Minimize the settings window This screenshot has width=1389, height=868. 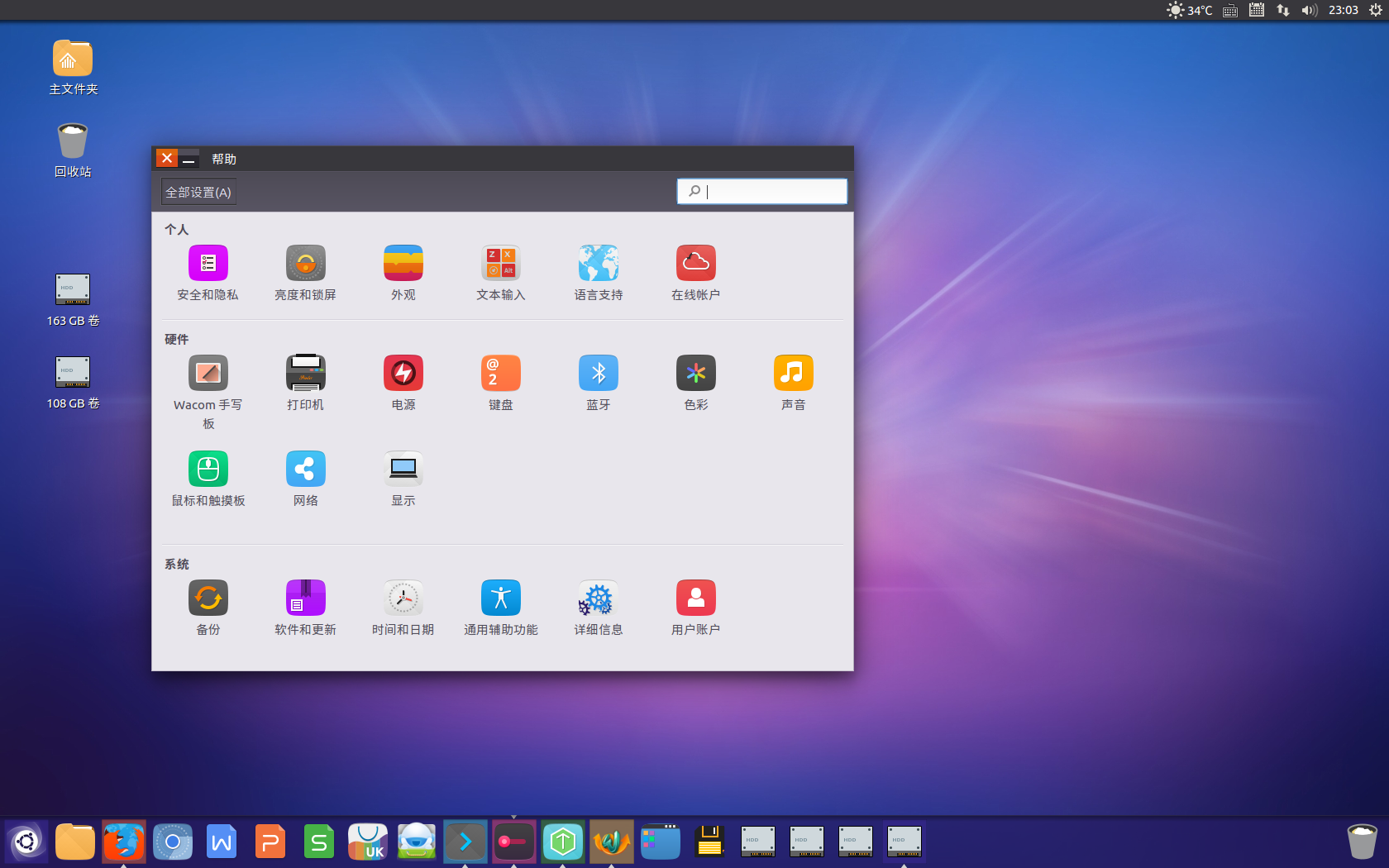189,158
